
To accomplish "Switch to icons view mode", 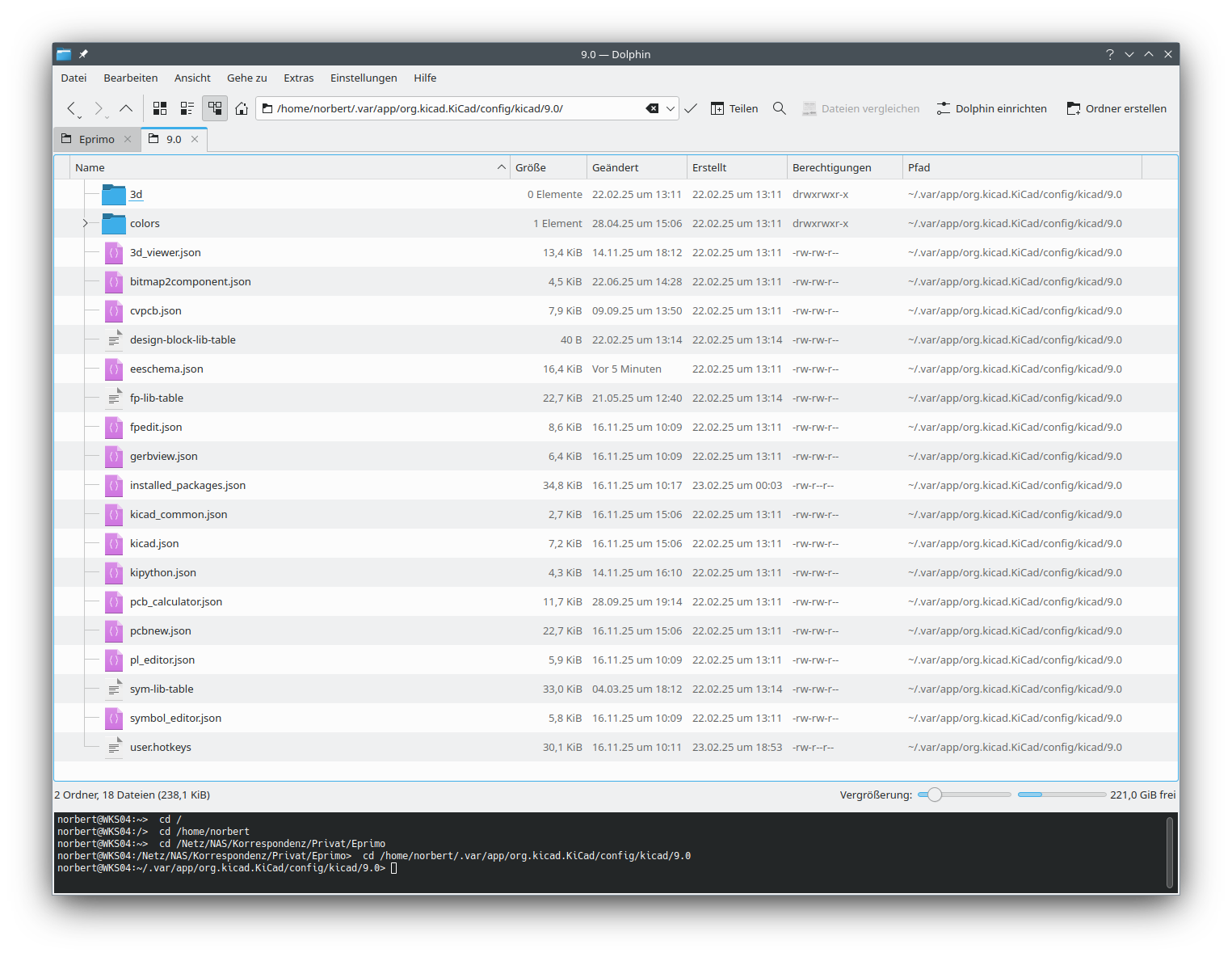I will coord(160,108).
